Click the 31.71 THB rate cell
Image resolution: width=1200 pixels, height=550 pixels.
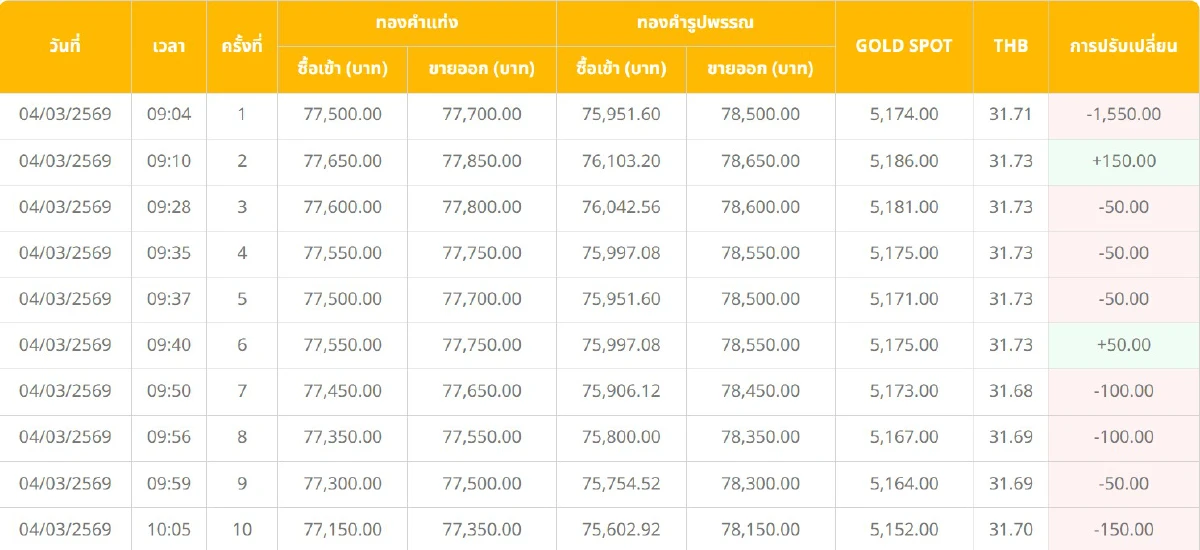[x=1010, y=114]
